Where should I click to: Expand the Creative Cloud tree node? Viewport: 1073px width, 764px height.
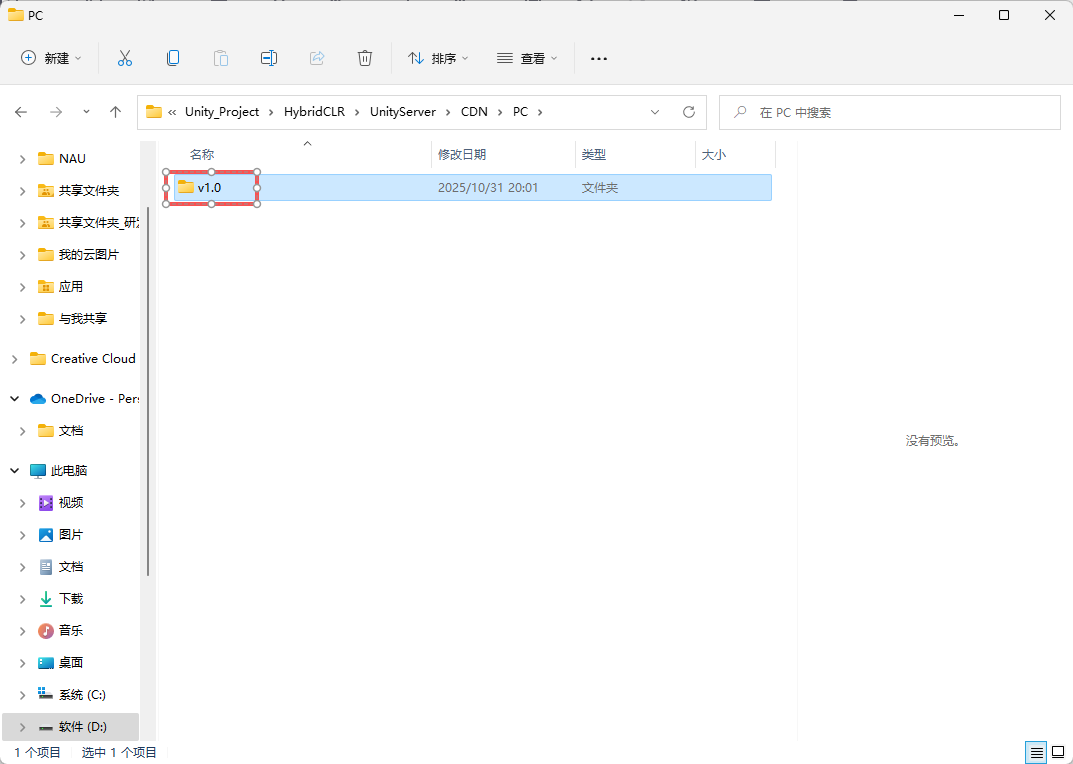[14, 359]
